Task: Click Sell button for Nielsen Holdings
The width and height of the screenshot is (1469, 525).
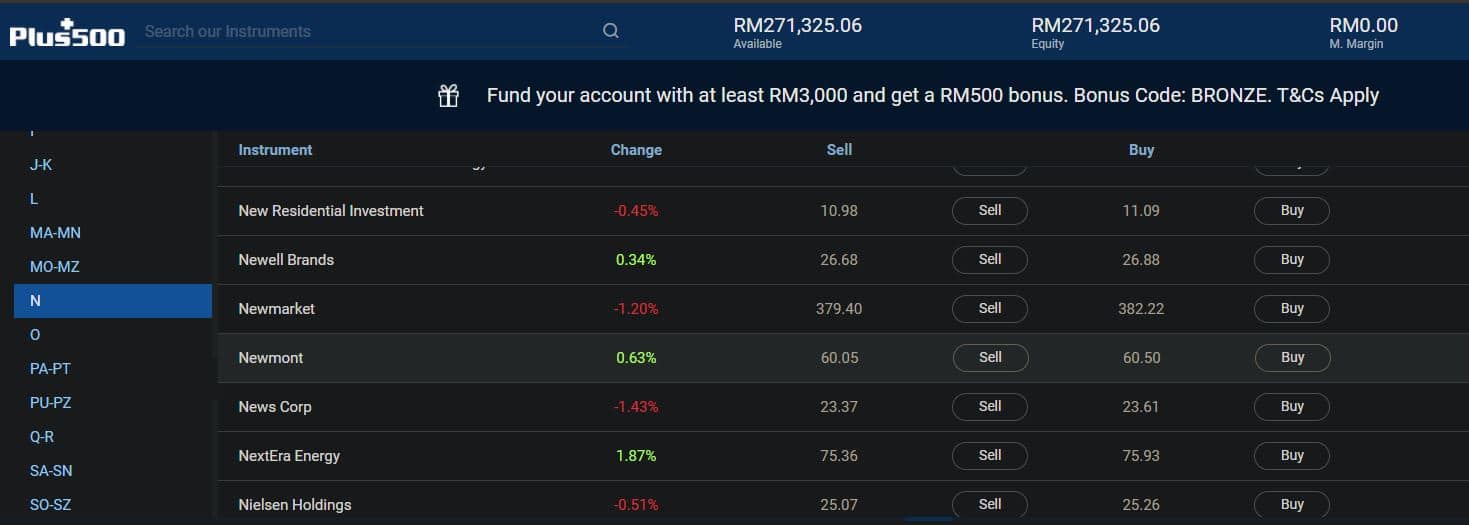Action: click(990, 505)
